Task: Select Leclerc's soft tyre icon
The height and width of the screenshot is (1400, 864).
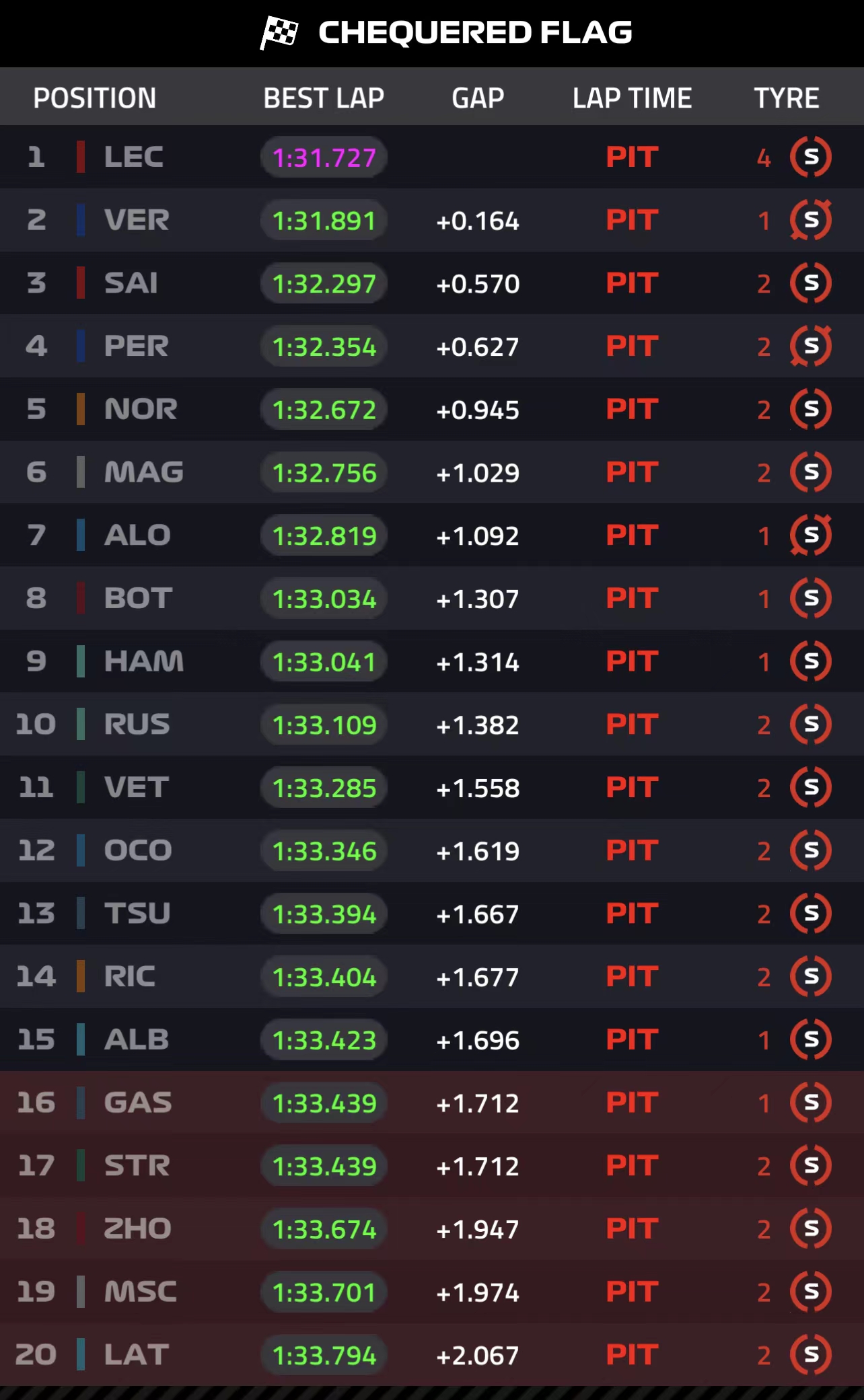Action: [811, 157]
